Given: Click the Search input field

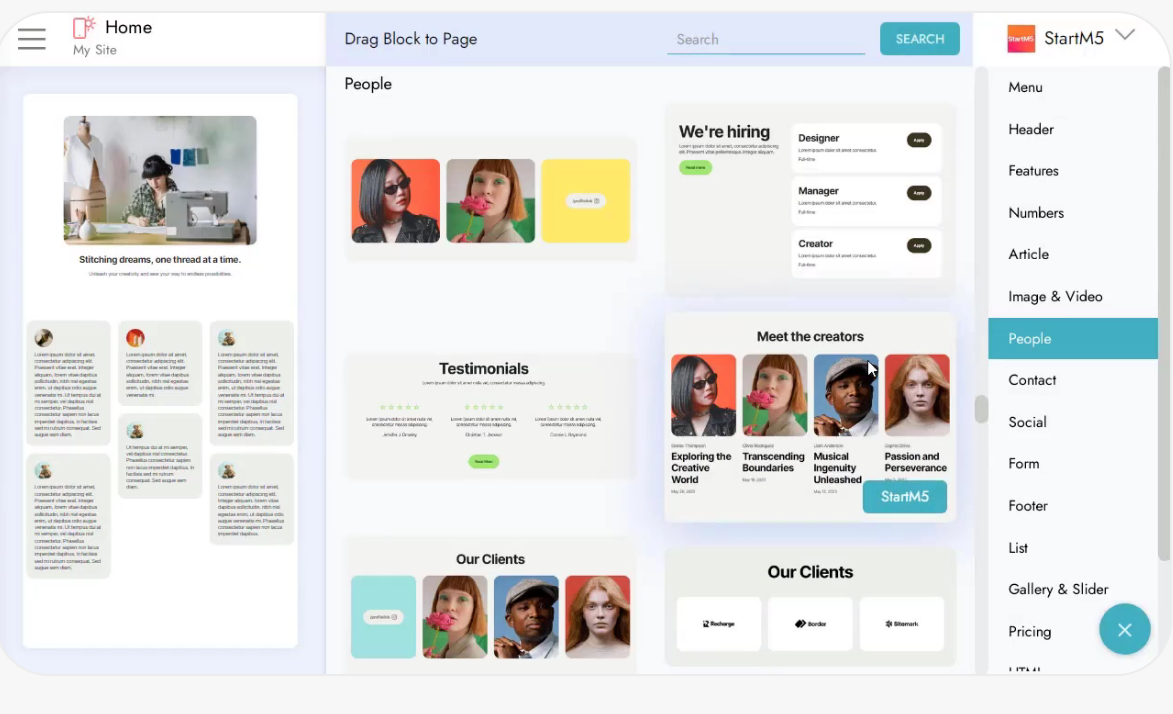Looking at the screenshot, I should [x=765, y=39].
